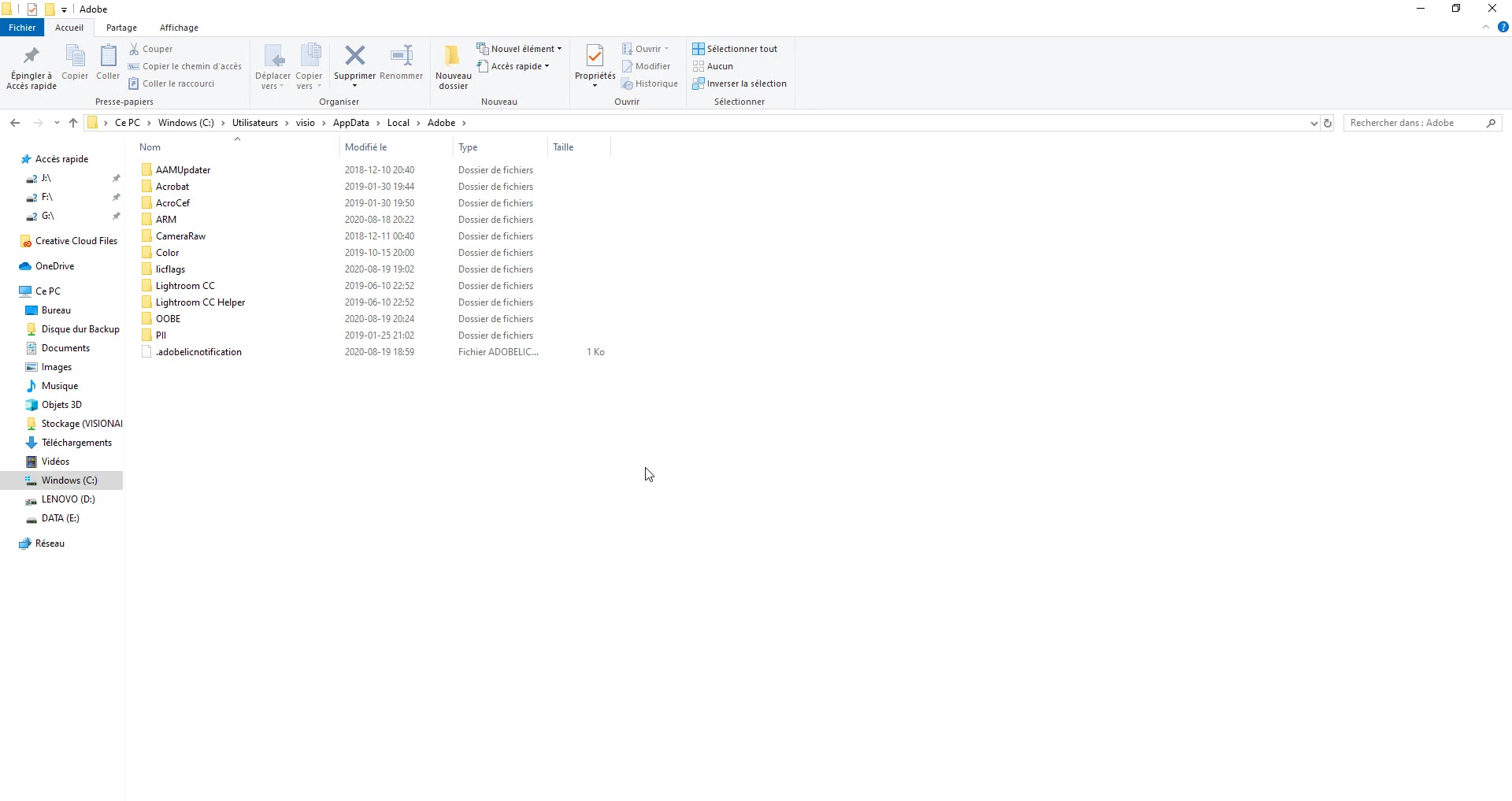Collapse the ribbon with the chevron

[1486, 27]
